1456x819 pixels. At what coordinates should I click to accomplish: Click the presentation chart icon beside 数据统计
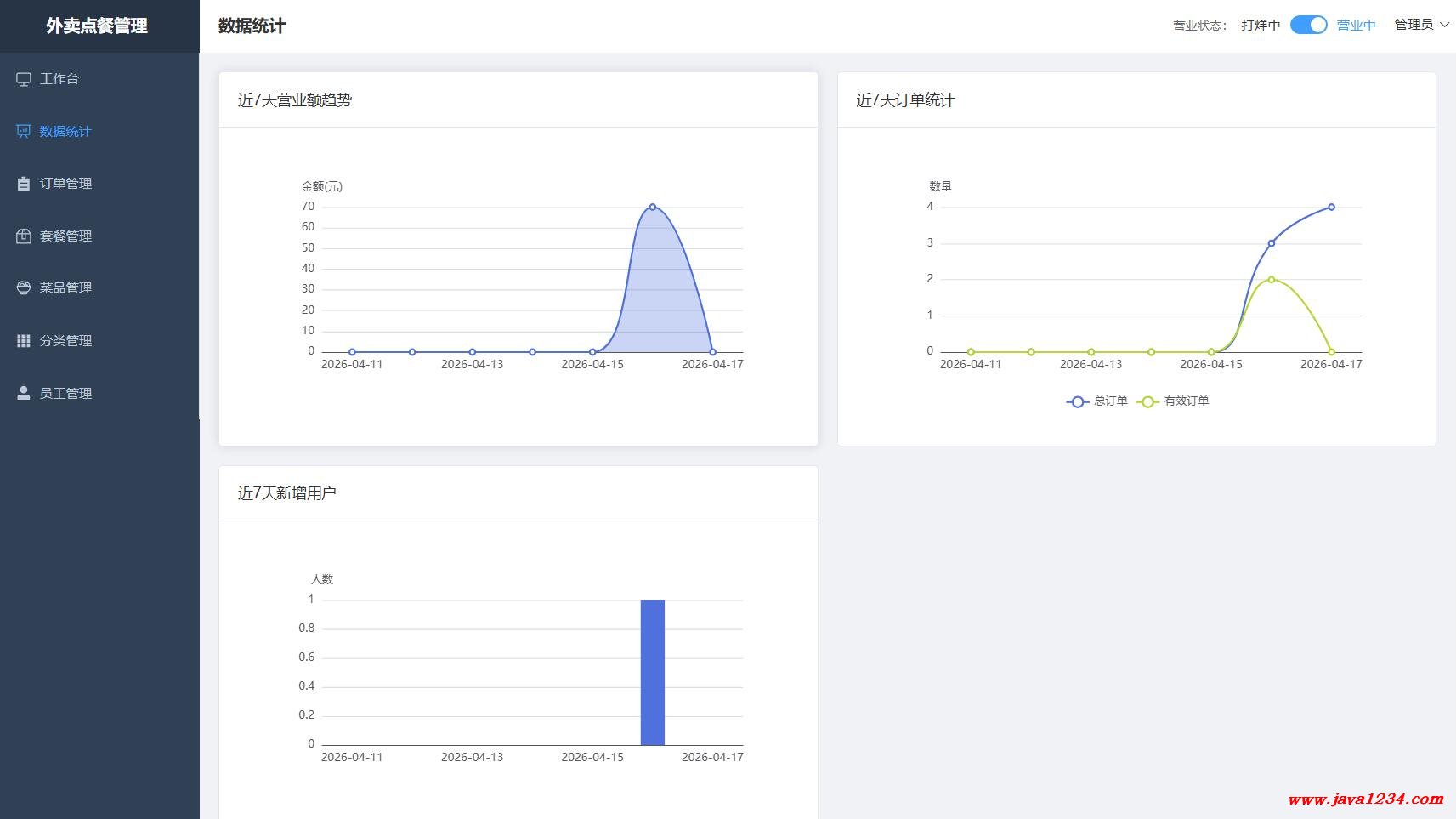click(24, 131)
